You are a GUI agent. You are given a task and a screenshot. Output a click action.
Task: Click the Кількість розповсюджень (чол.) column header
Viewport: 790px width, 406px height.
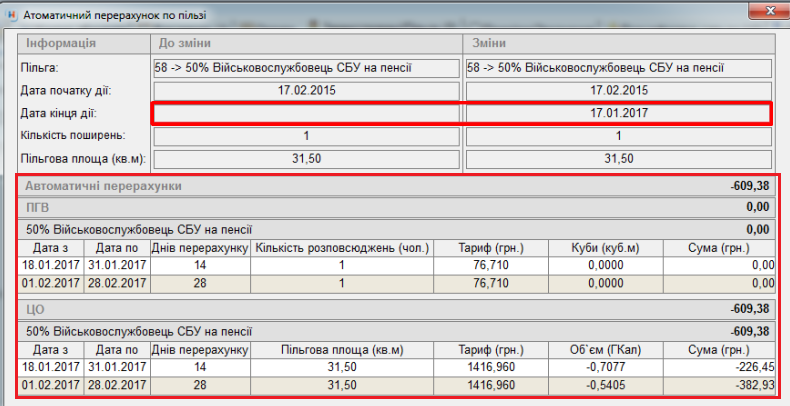pos(342,247)
